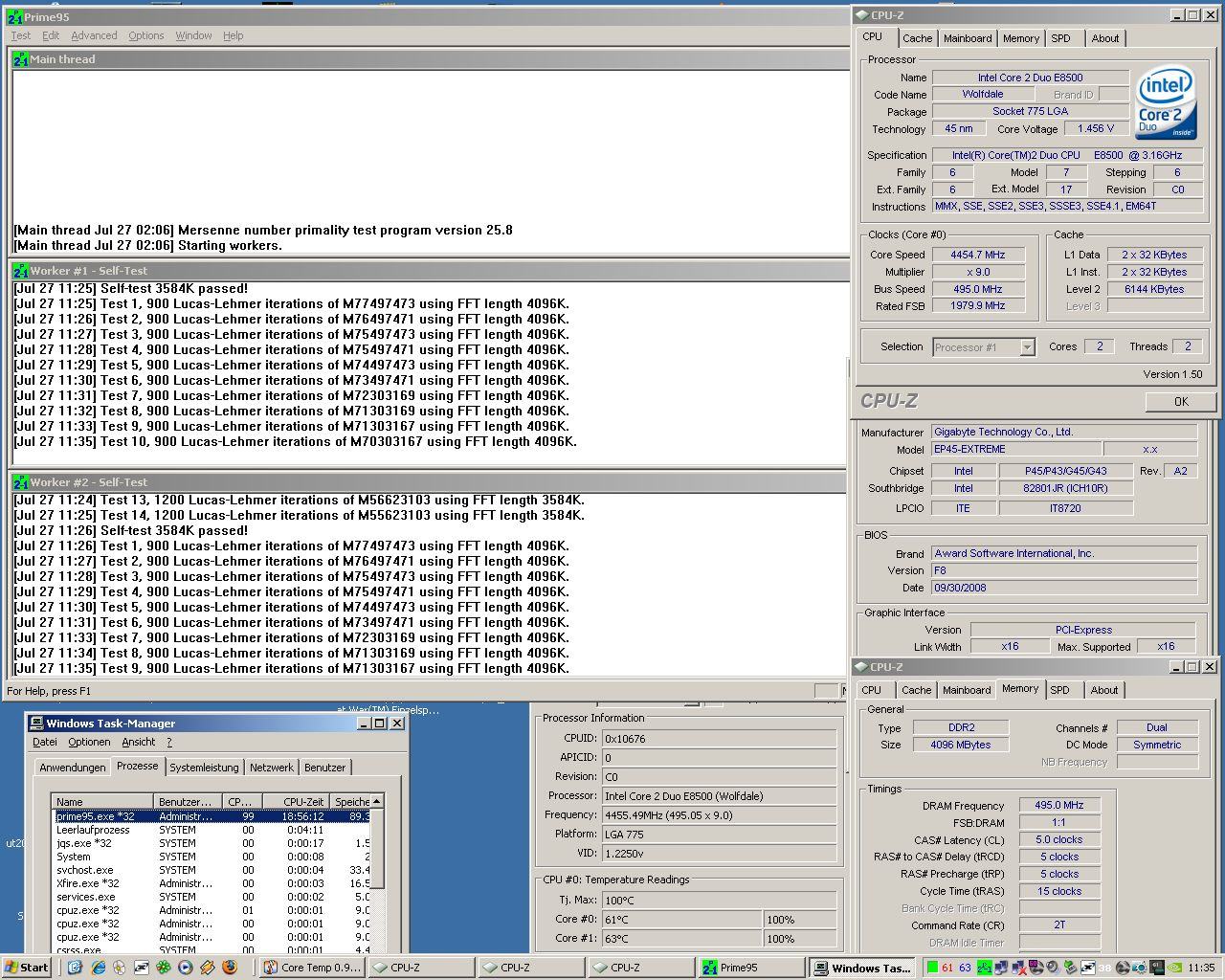Click the Main thread window icon
Screen dimensions: 1225x980
pos(20,59)
